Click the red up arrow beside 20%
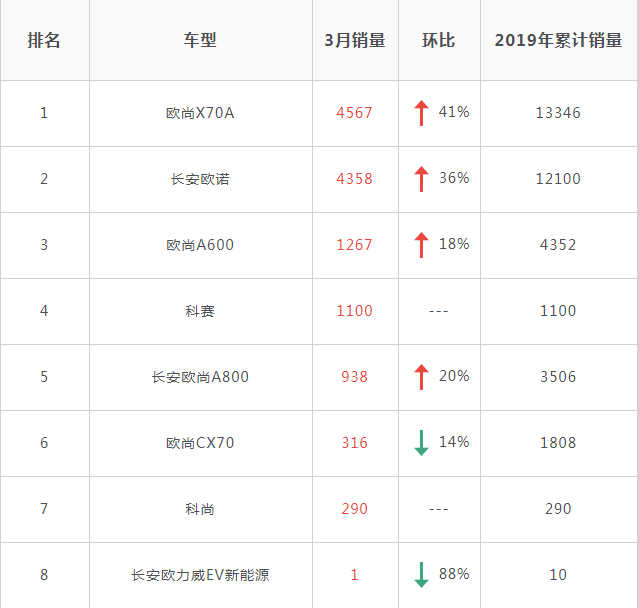 coord(421,377)
